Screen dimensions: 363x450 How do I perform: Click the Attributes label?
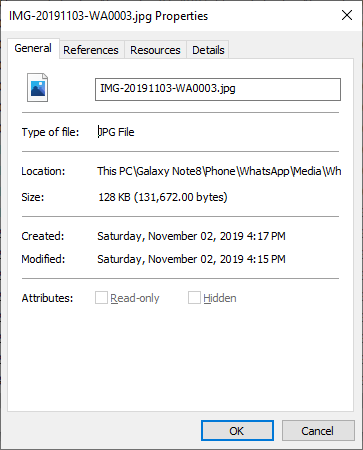pos(47,298)
